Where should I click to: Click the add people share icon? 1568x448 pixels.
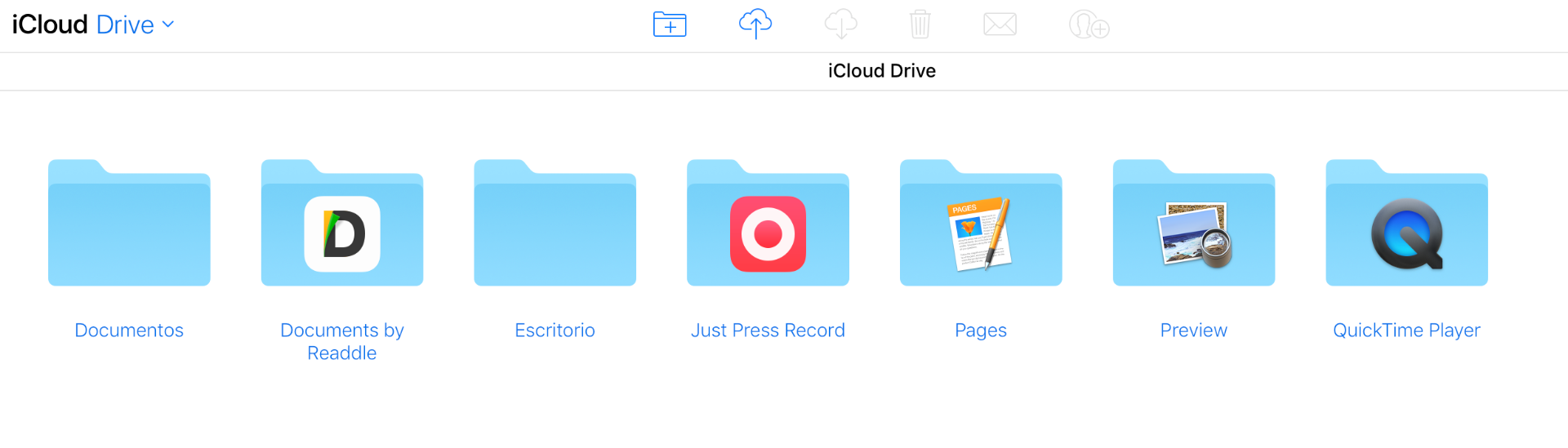pyautogui.click(x=1089, y=25)
